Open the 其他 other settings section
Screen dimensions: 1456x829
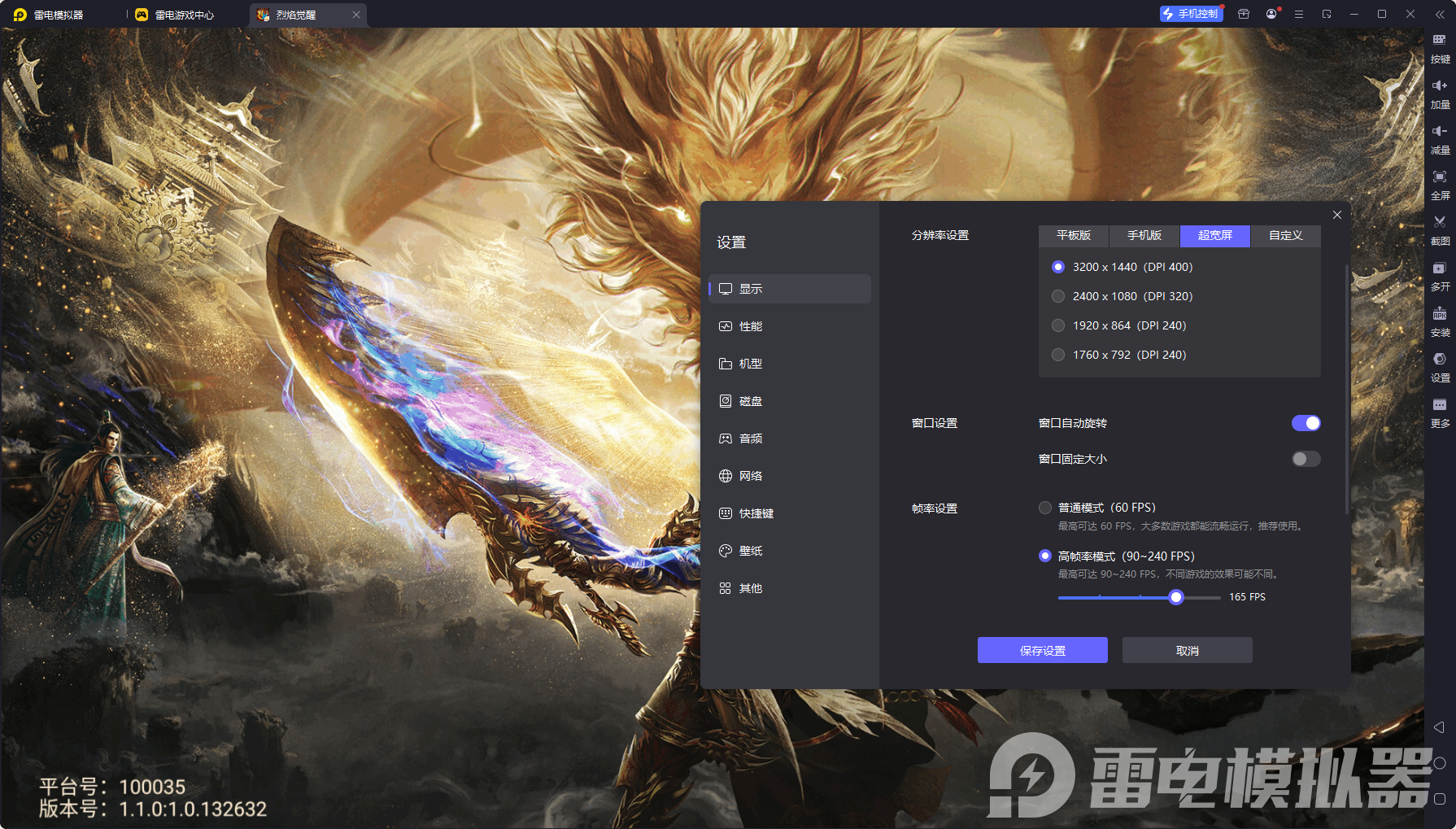790,588
